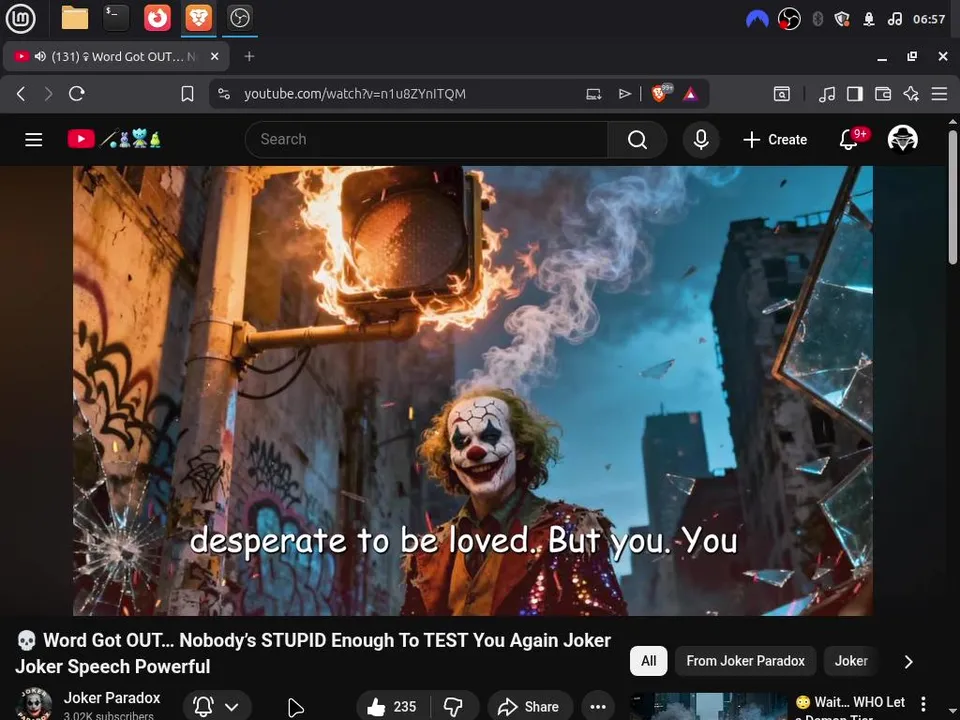Share this video

tap(530, 707)
